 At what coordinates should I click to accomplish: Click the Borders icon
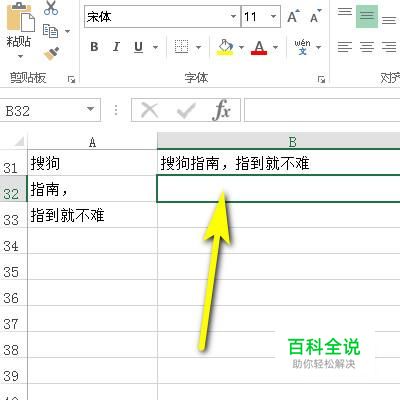(181, 47)
